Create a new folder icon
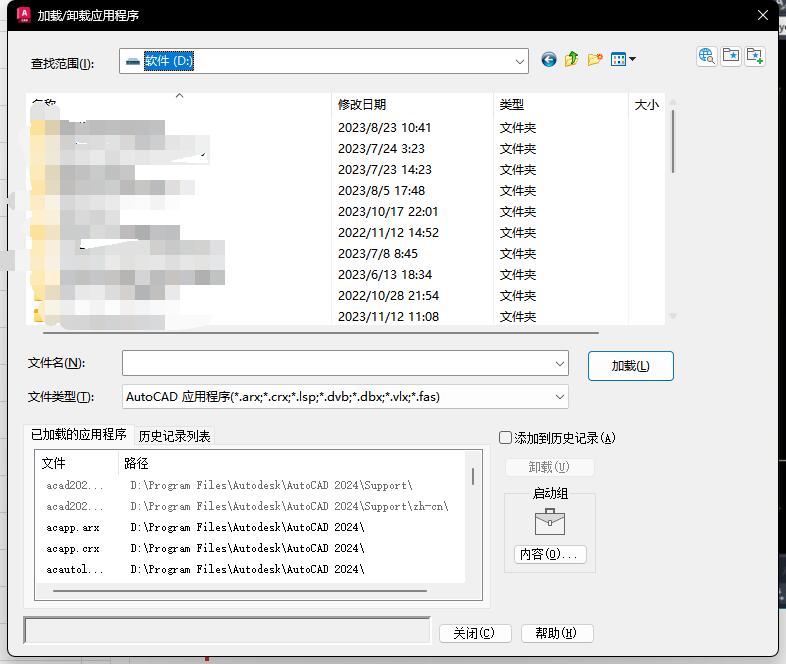Image resolution: width=786 pixels, height=664 pixels. [x=595, y=60]
